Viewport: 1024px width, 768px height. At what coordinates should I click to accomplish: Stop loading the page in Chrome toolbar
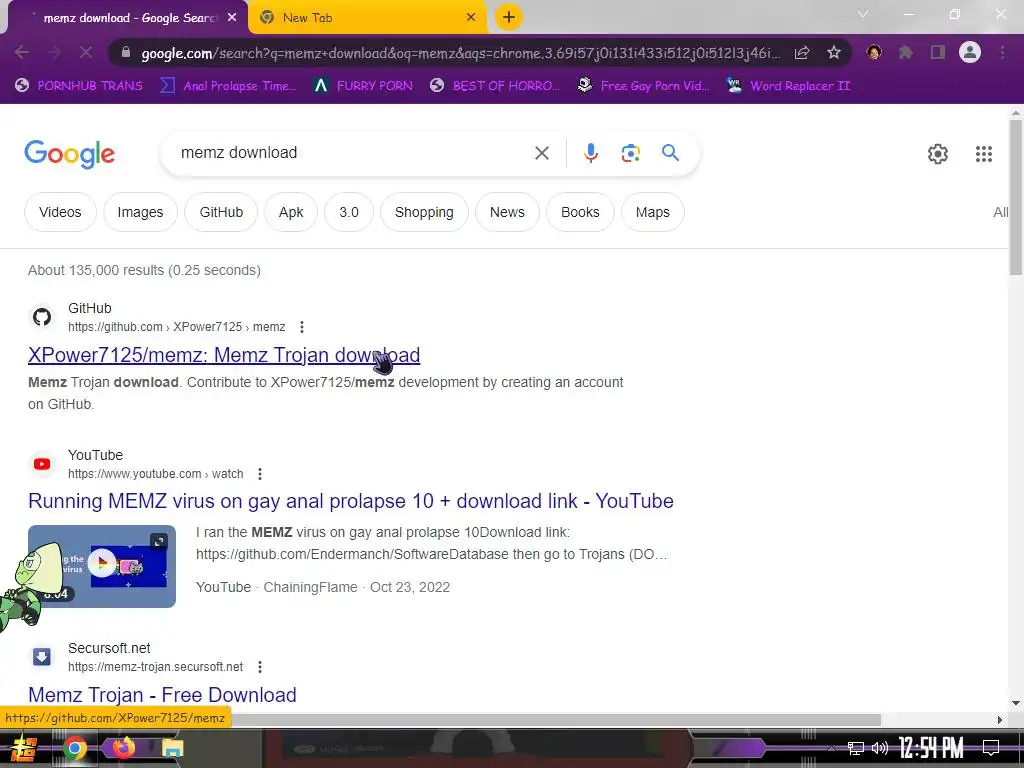(x=86, y=52)
